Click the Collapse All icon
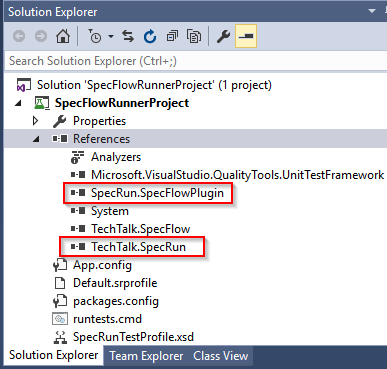 coord(172,36)
